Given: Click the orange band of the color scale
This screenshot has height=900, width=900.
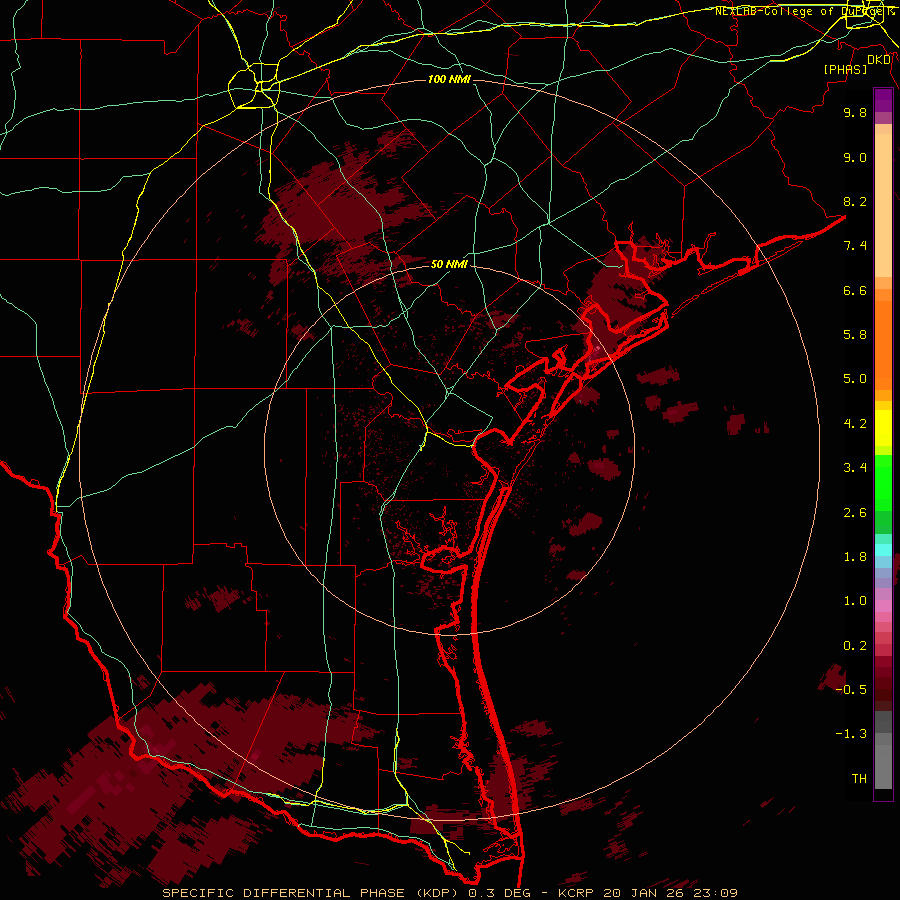Looking at the screenshot, I should [x=883, y=344].
